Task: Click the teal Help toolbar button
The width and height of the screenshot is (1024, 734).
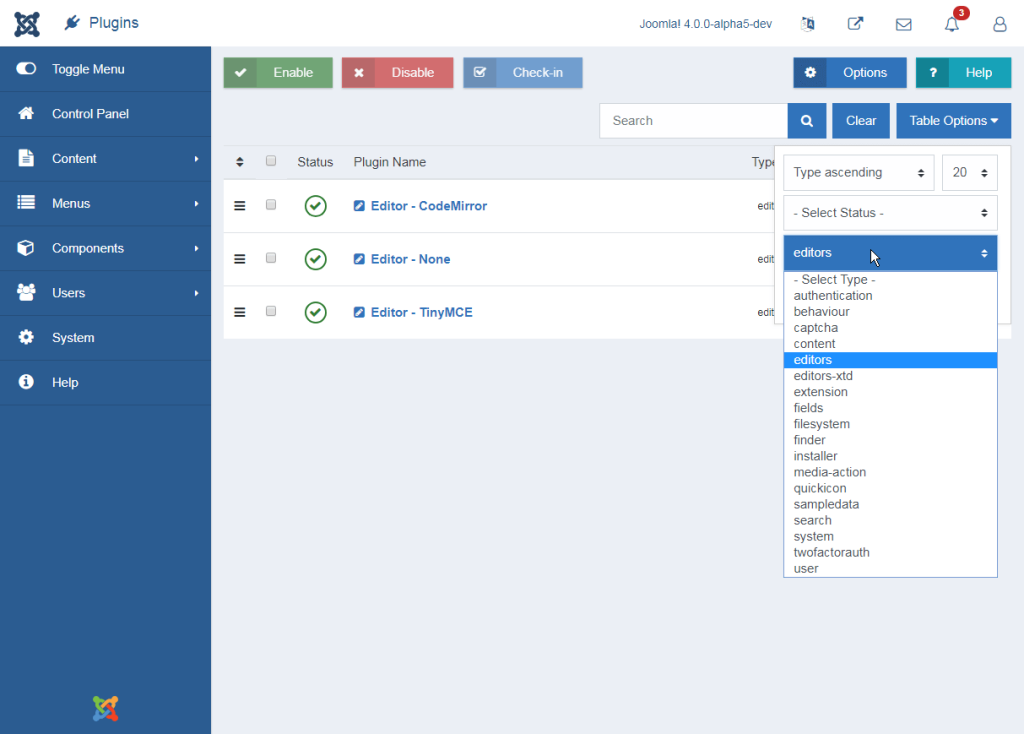Action: click(963, 72)
